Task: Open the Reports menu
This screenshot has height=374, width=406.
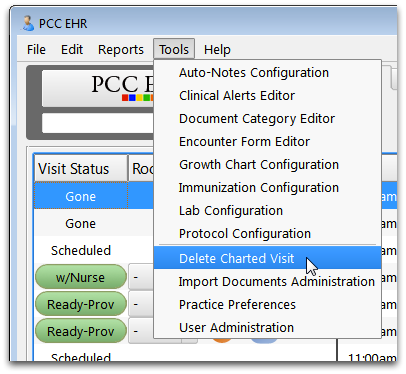Action: click(x=121, y=50)
